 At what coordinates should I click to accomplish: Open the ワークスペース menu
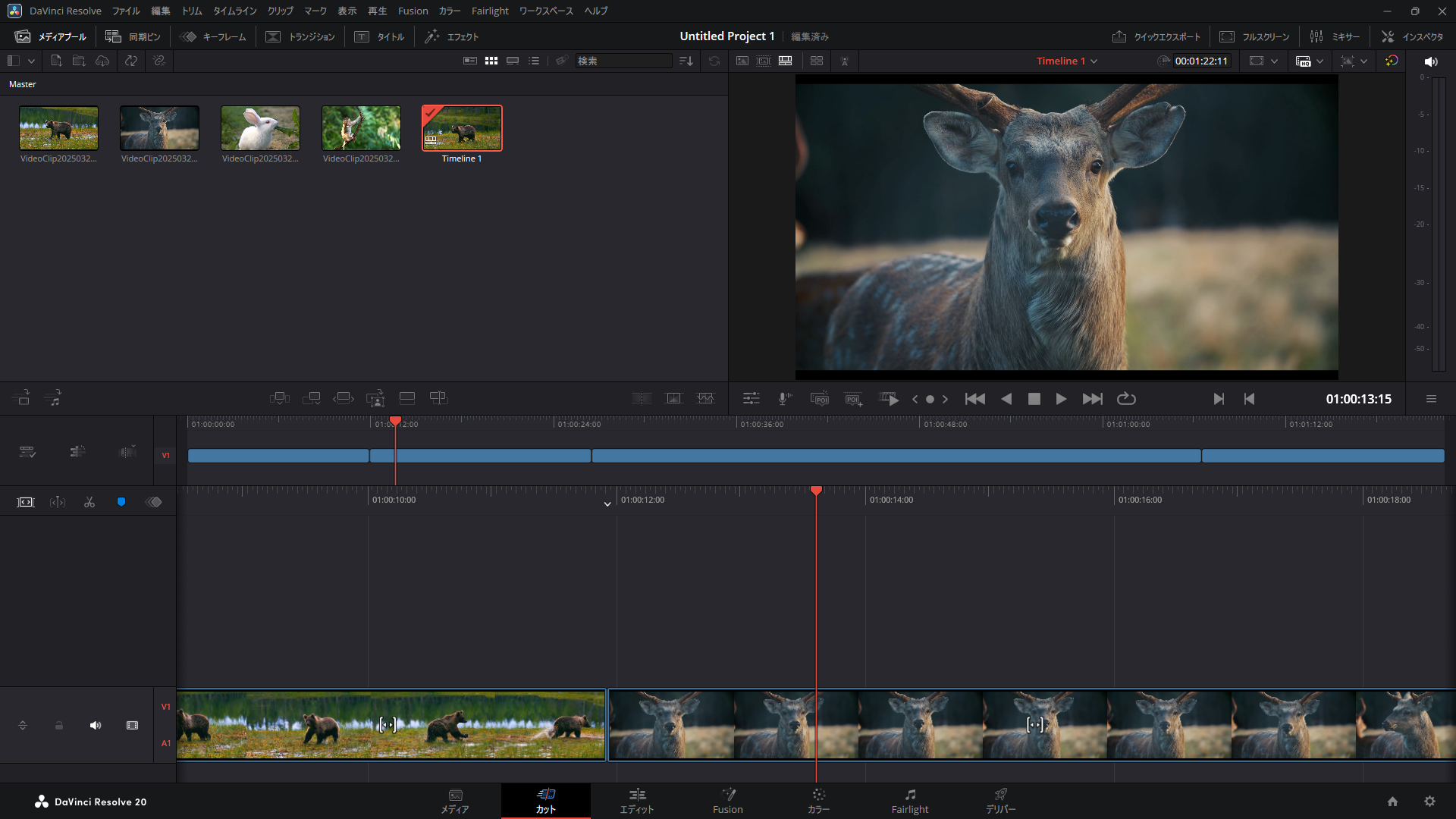click(x=546, y=11)
